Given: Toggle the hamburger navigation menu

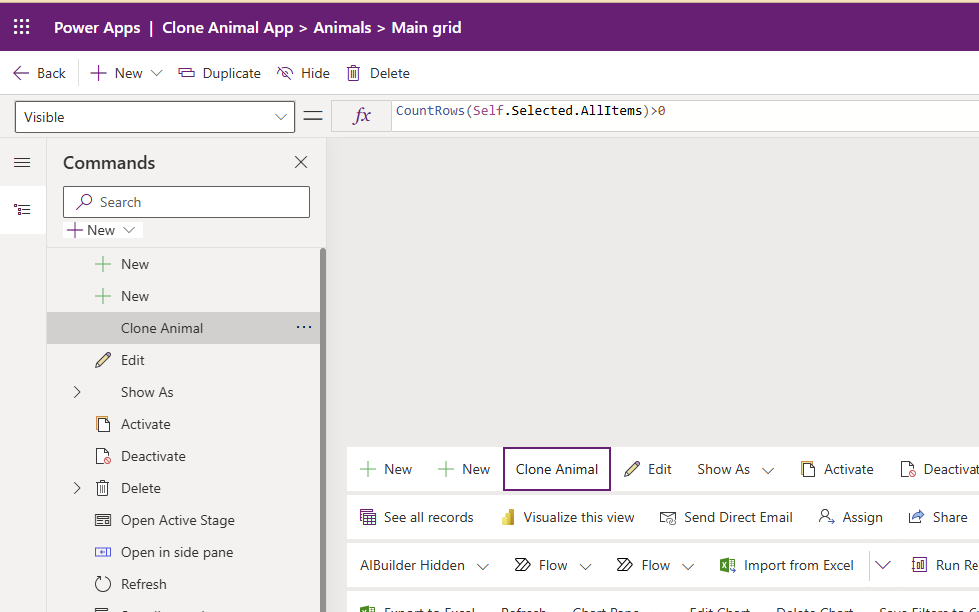Looking at the screenshot, I should (x=22, y=163).
